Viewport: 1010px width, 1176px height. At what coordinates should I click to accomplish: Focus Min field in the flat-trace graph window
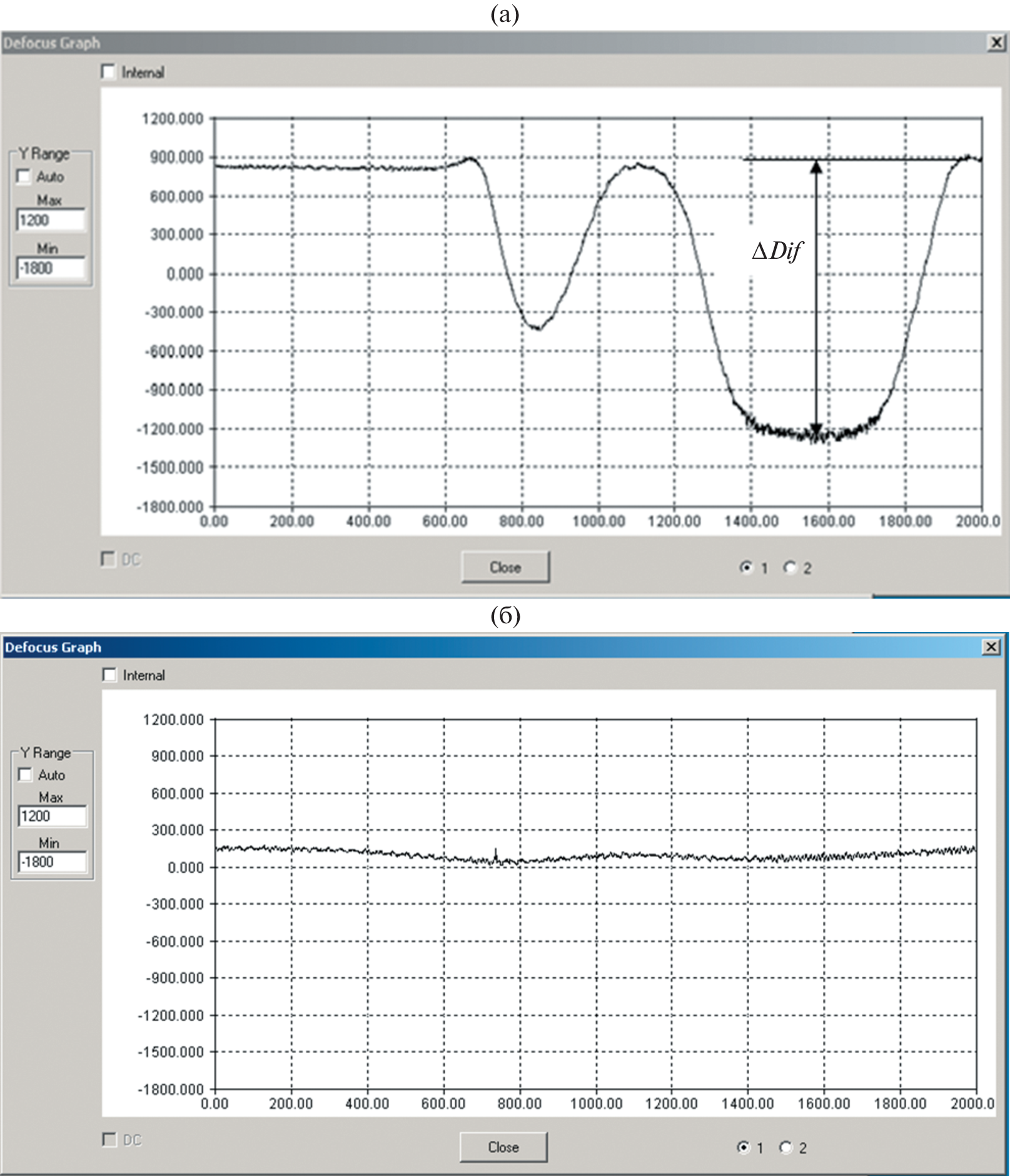52,862
